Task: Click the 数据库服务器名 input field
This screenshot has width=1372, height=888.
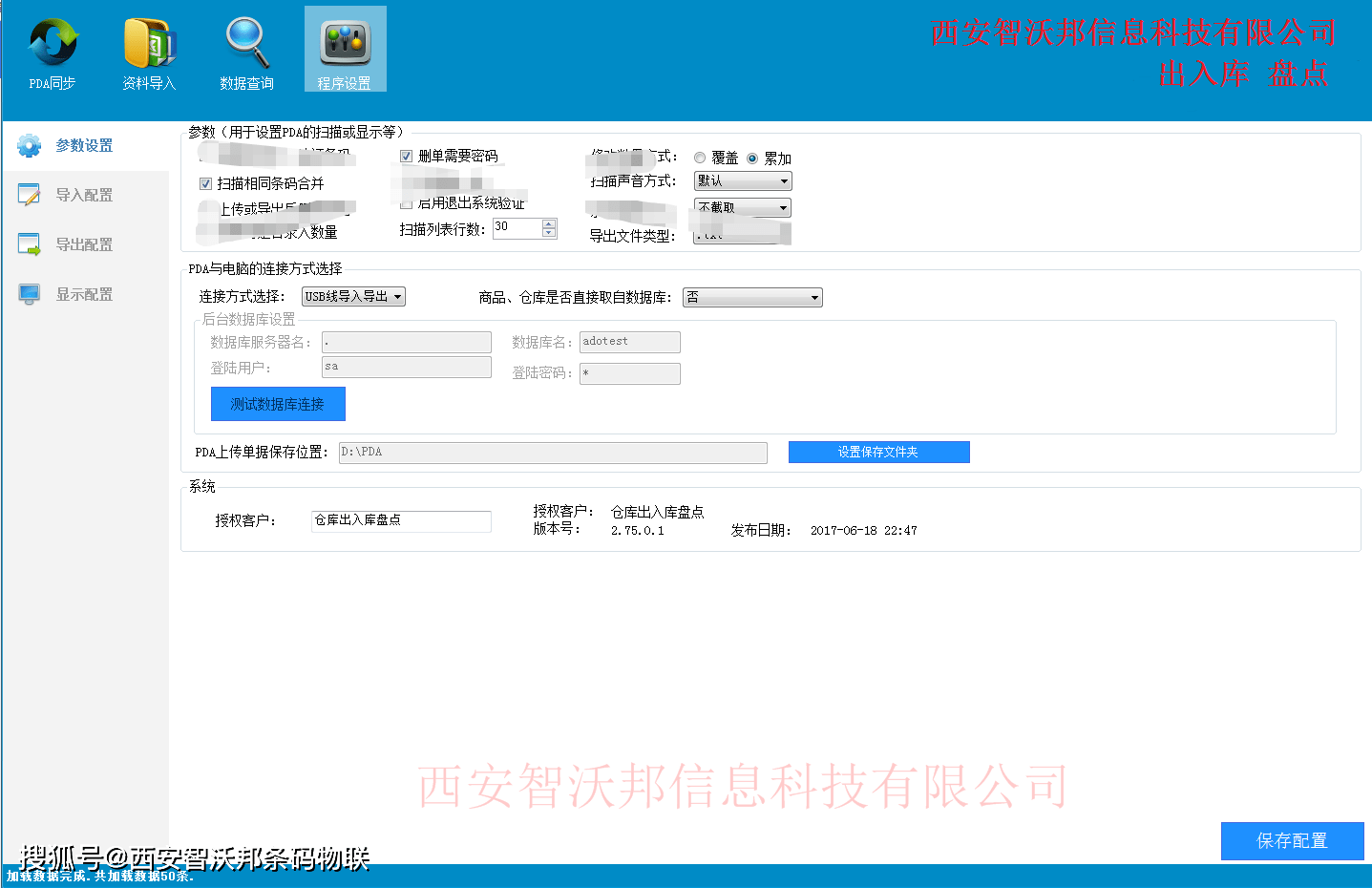Action: pos(407,342)
